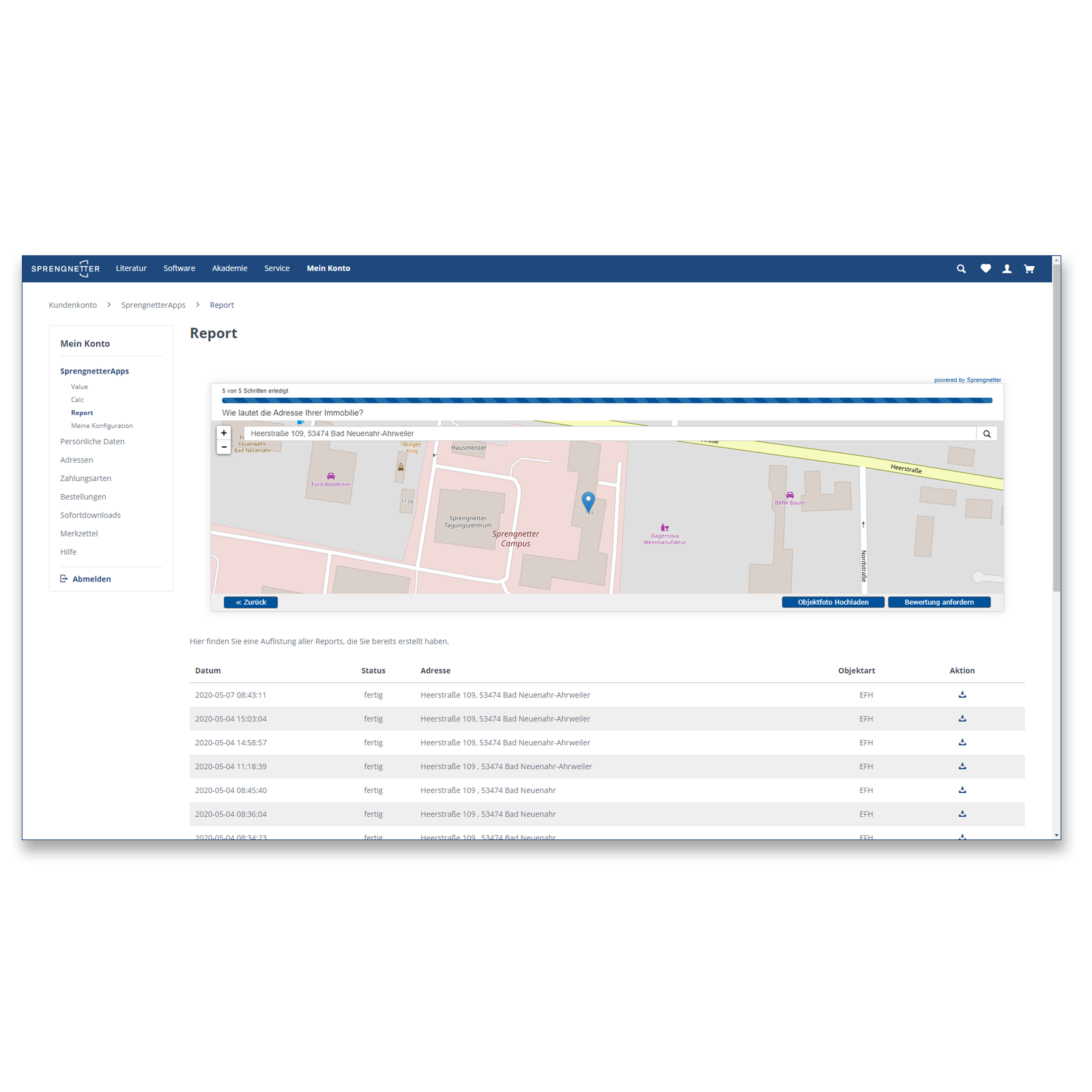Image resolution: width=1092 pixels, height=1092 pixels.
Task: Click the Heerstraße label on map
Action: 906,469
